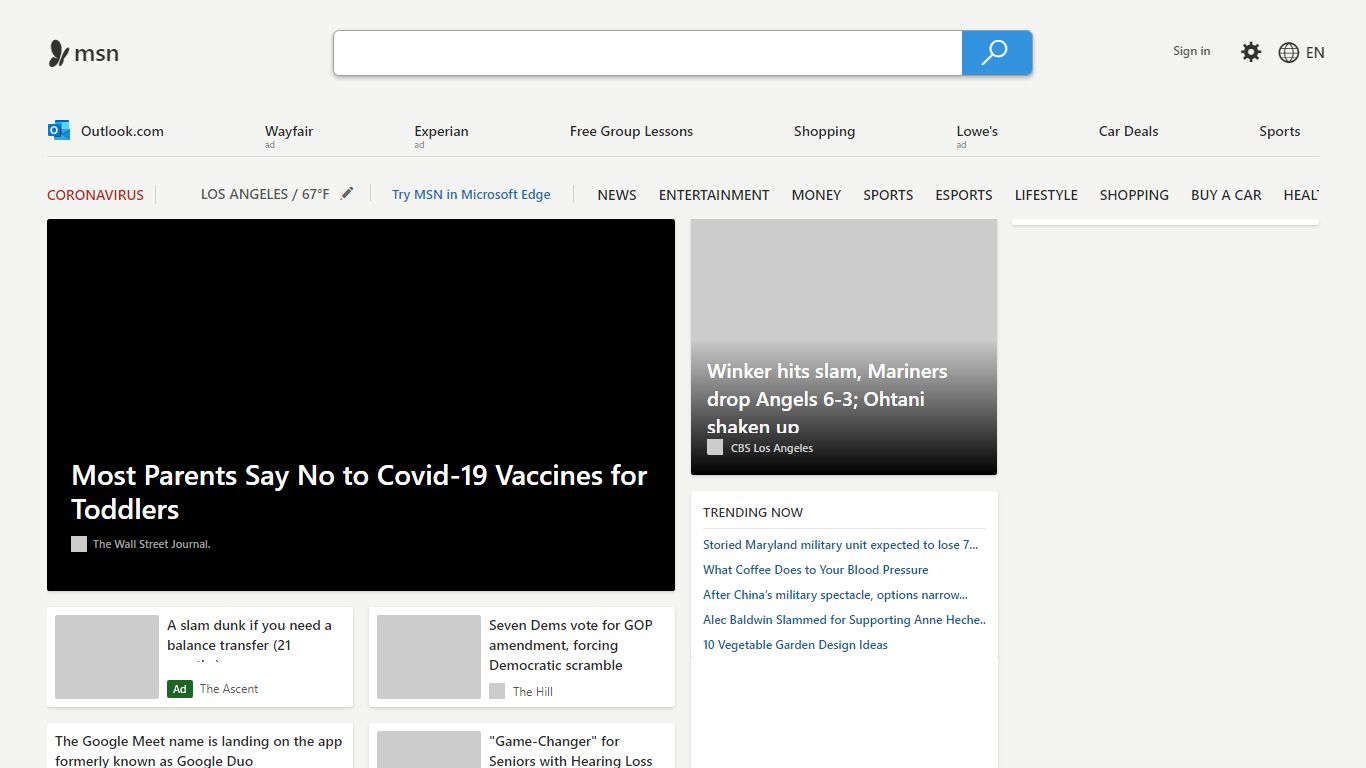Open the SPORTS section tab
Screen dimensions: 1366x768
pos(888,195)
